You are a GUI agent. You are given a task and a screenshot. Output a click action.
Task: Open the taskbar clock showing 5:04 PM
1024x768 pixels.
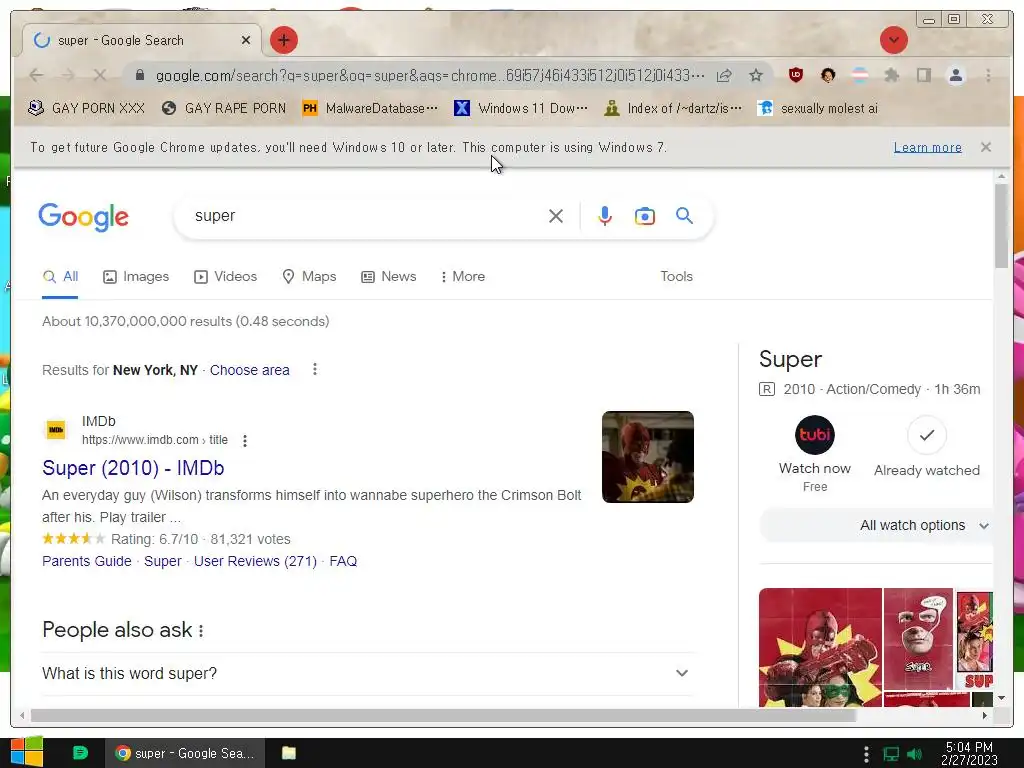tap(969, 753)
